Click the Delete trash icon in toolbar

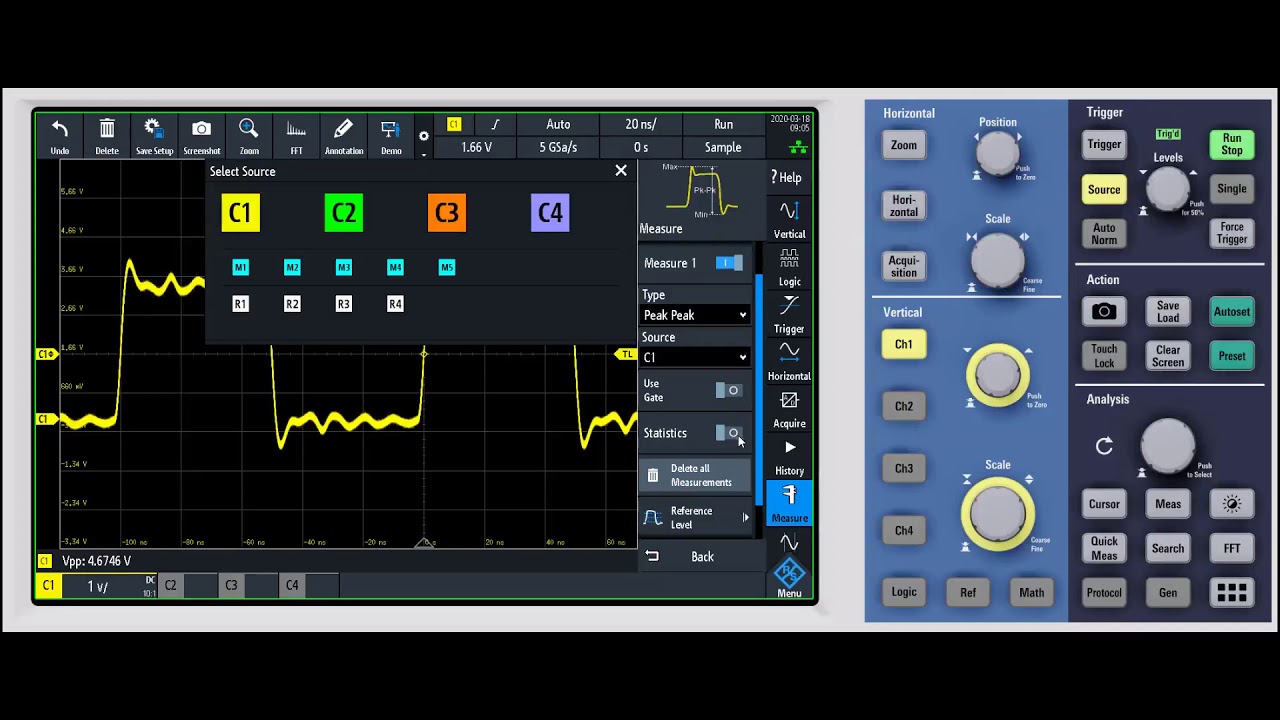tap(107, 136)
